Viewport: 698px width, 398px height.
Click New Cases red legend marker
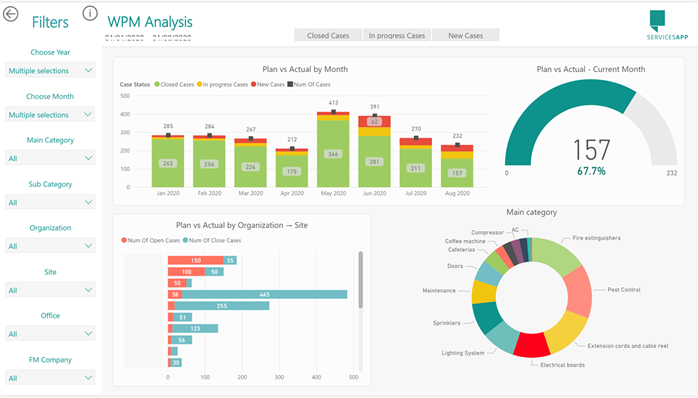[253, 84]
